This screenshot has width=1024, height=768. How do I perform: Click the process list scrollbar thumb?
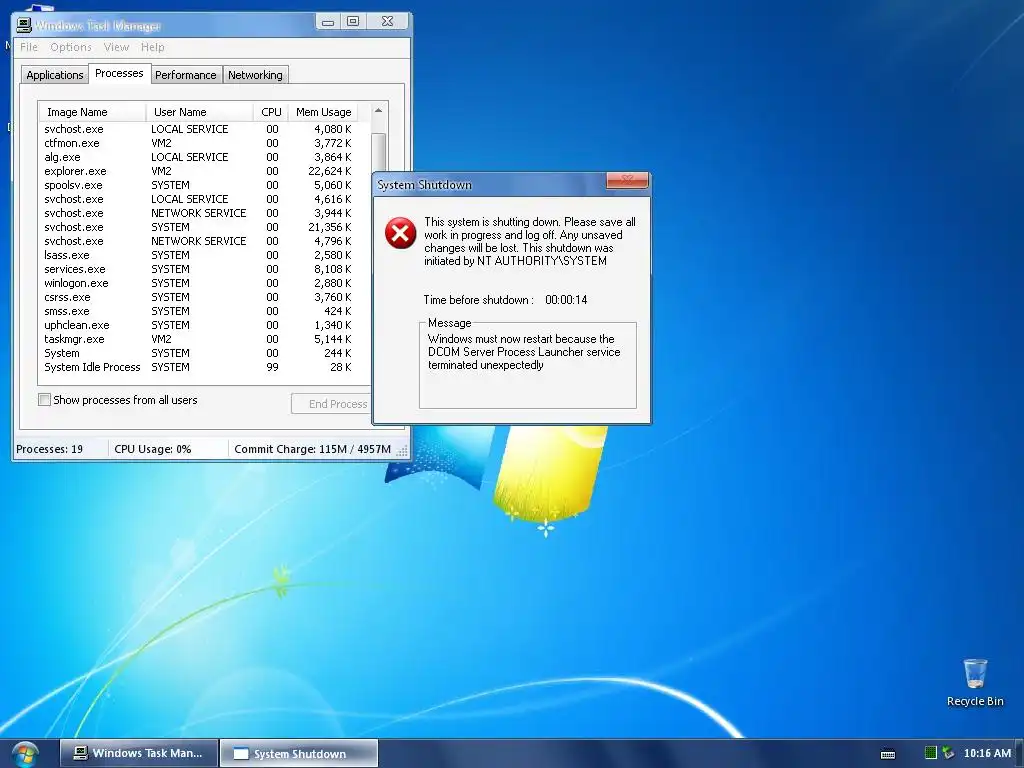point(378,153)
